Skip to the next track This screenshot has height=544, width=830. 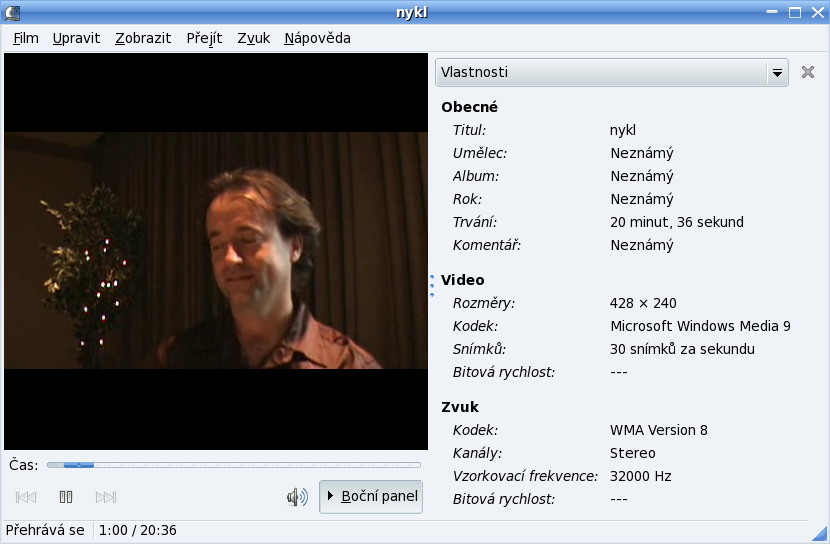pos(106,497)
